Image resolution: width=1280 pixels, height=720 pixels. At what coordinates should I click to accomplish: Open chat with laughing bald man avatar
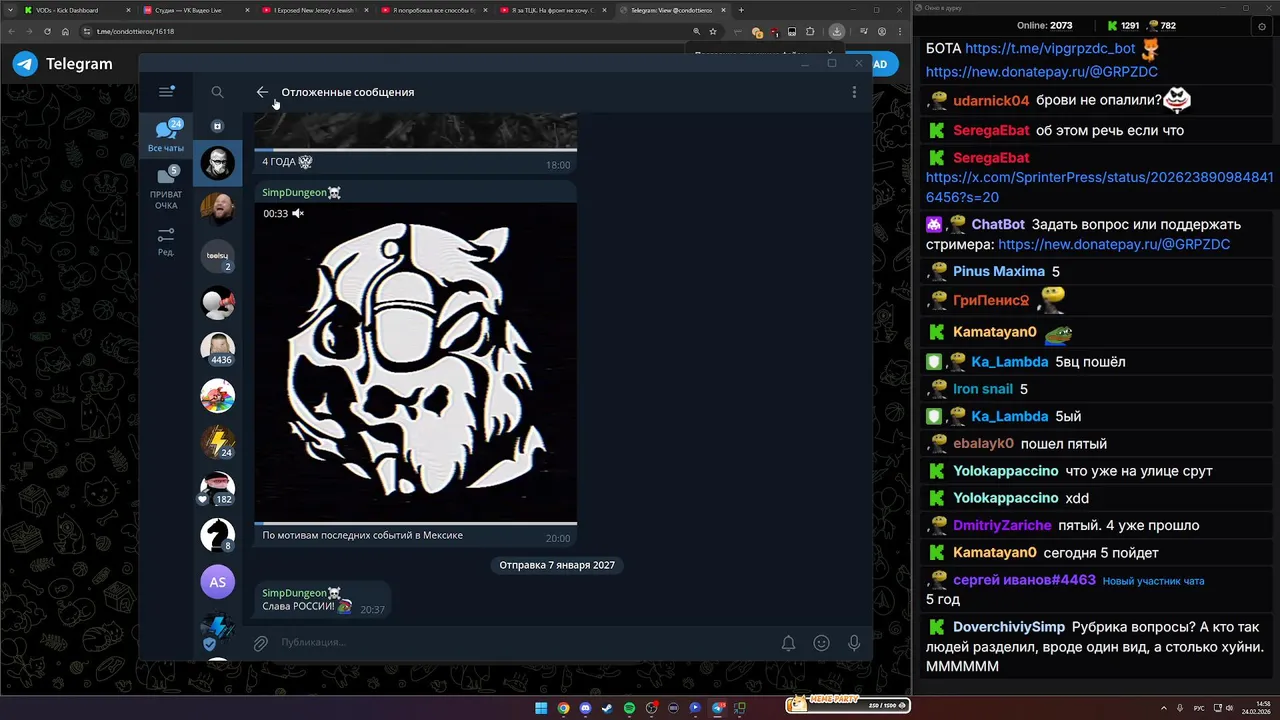218,209
